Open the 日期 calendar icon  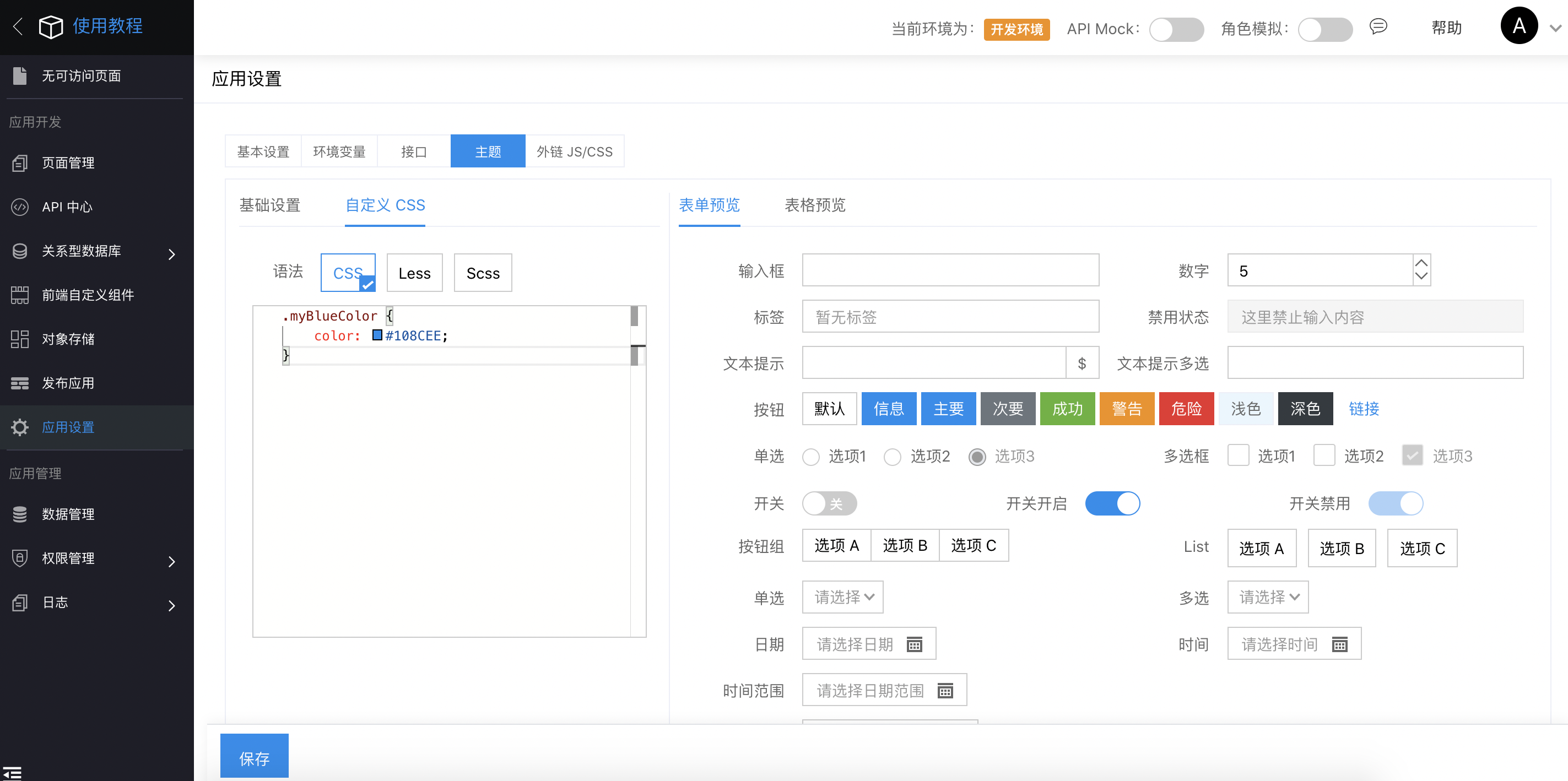[914, 644]
